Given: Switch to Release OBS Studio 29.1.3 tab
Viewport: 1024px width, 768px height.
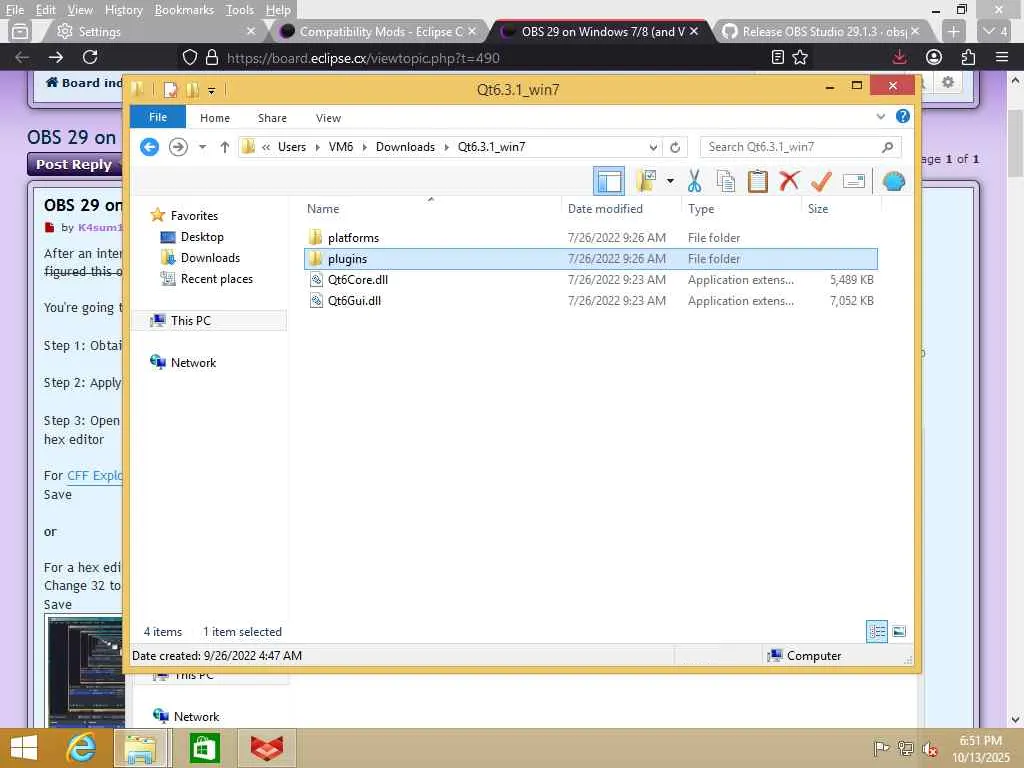Looking at the screenshot, I should [824, 31].
